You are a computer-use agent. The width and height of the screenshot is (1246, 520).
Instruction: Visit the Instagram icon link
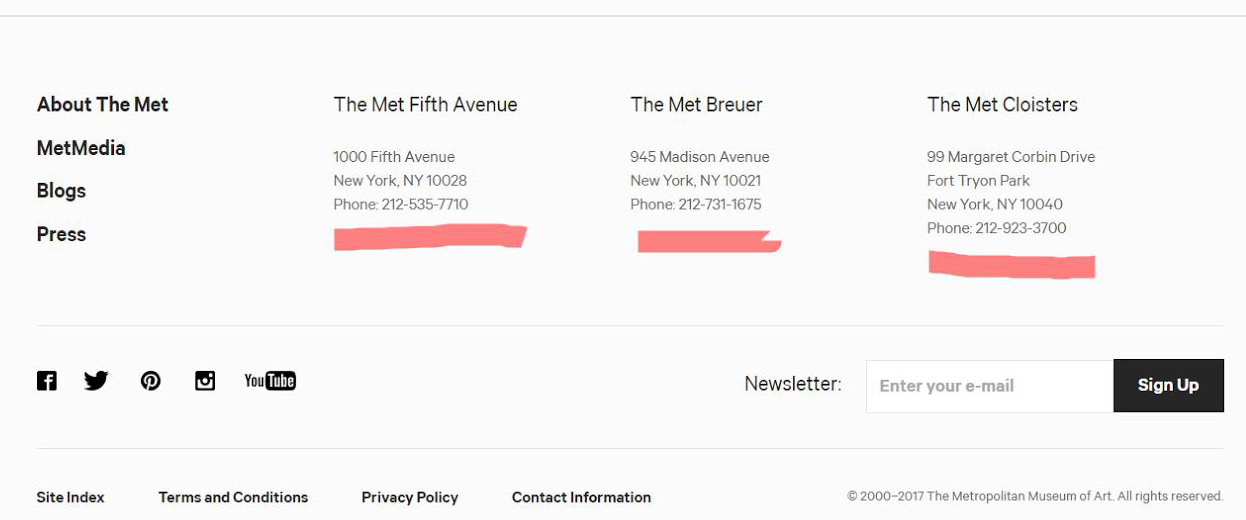tap(205, 381)
